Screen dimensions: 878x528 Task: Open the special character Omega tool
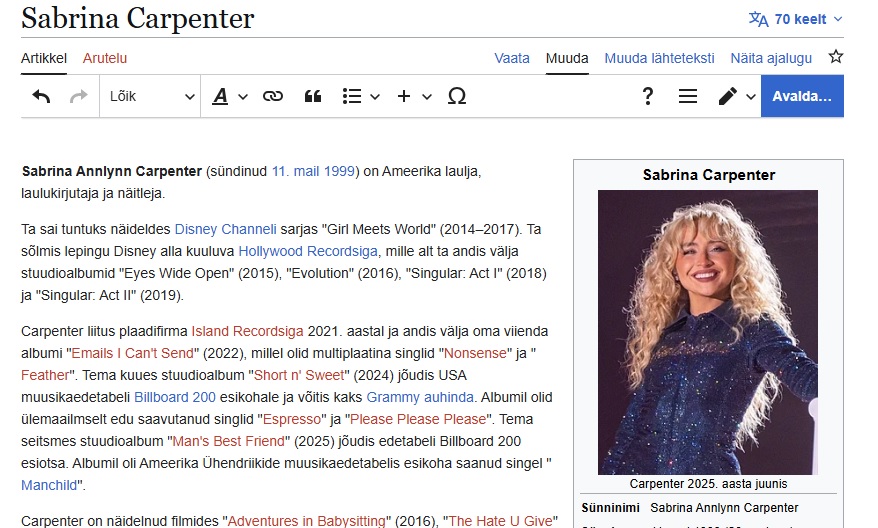click(x=457, y=96)
